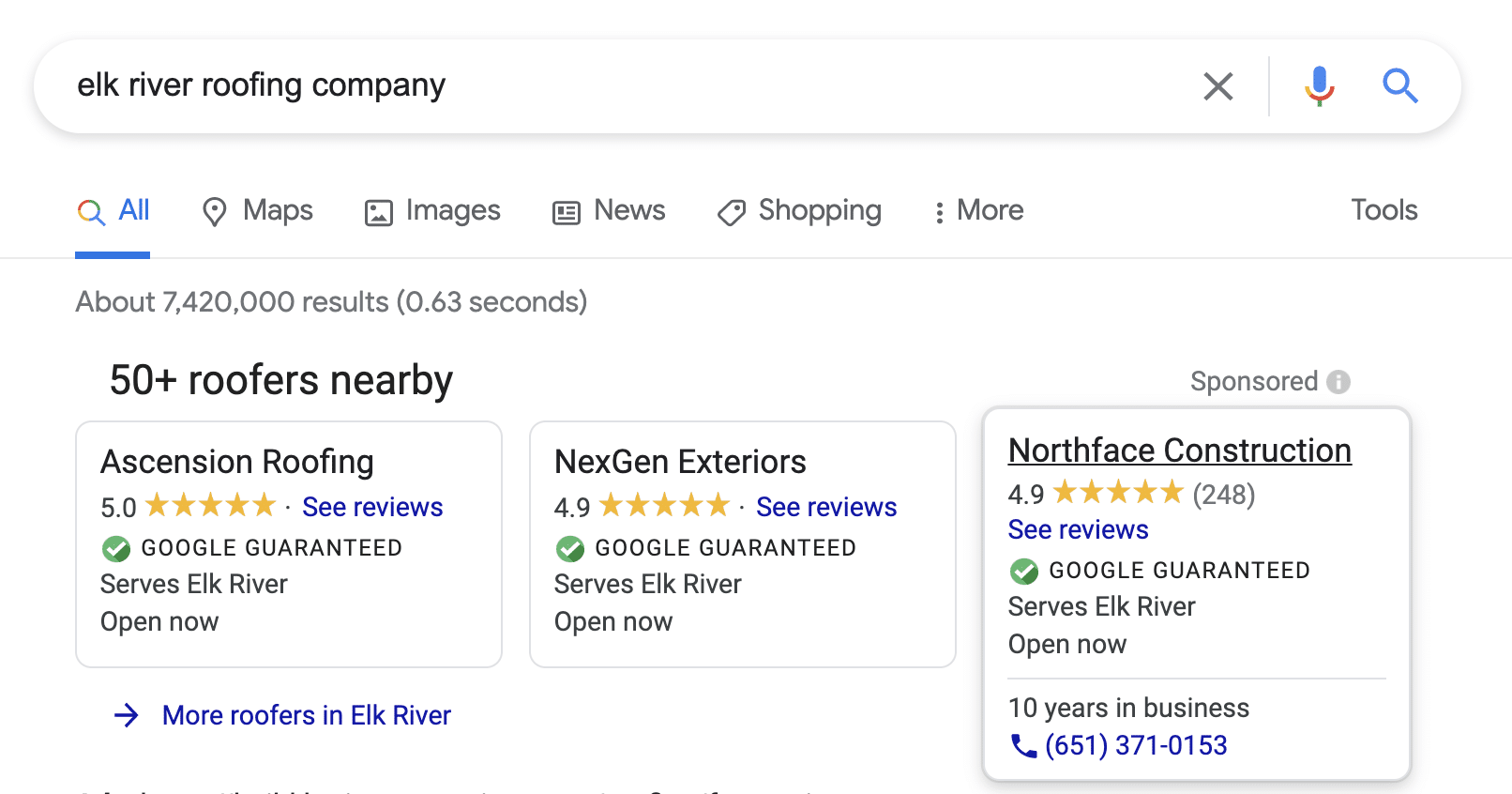Switch to the Images tab
The width and height of the screenshot is (1512, 794).
pyautogui.click(x=432, y=211)
